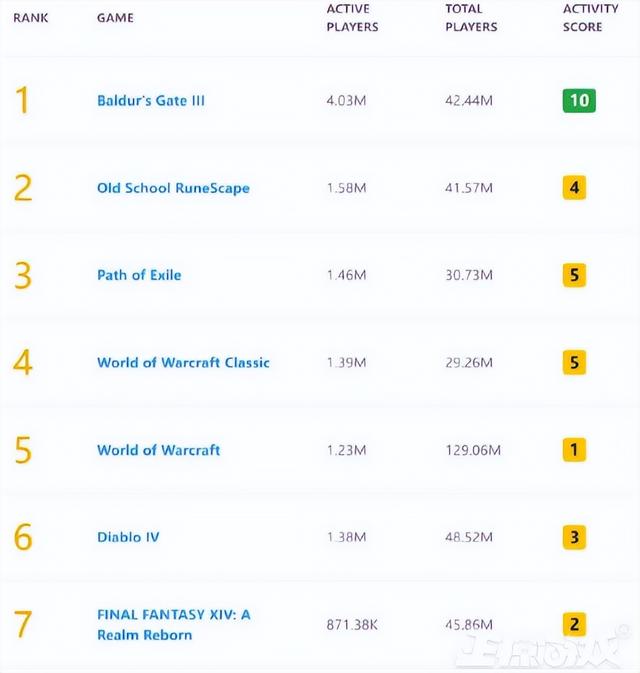The width and height of the screenshot is (640, 673).
Task: Click Final Fantasy XIV's score 2 badge
Action: tap(574, 624)
